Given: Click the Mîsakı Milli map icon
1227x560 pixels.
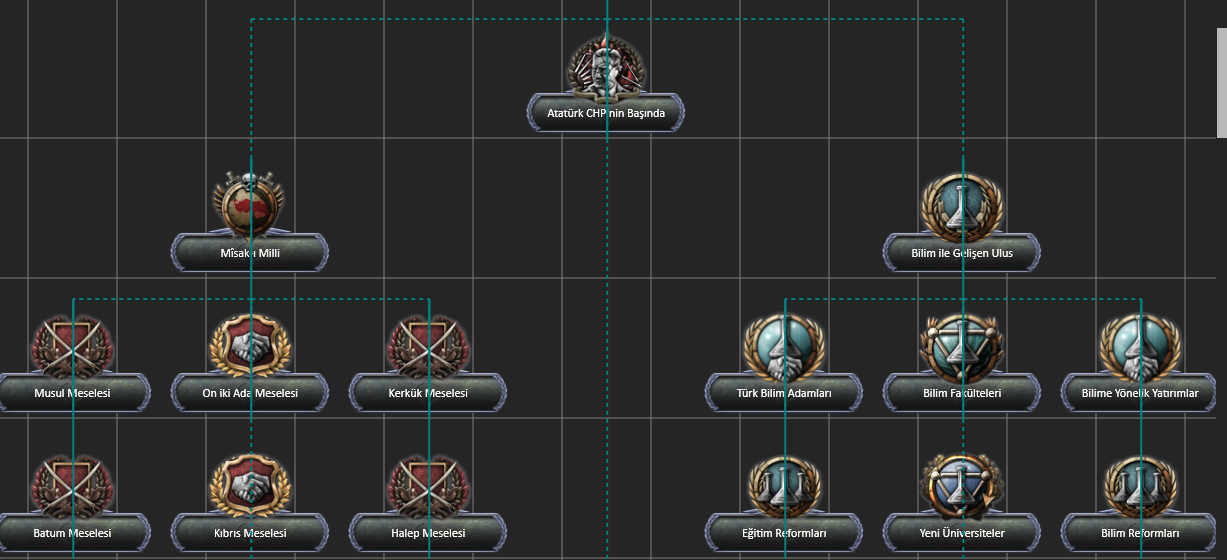Looking at the screenshot, I should pos(250,205).
